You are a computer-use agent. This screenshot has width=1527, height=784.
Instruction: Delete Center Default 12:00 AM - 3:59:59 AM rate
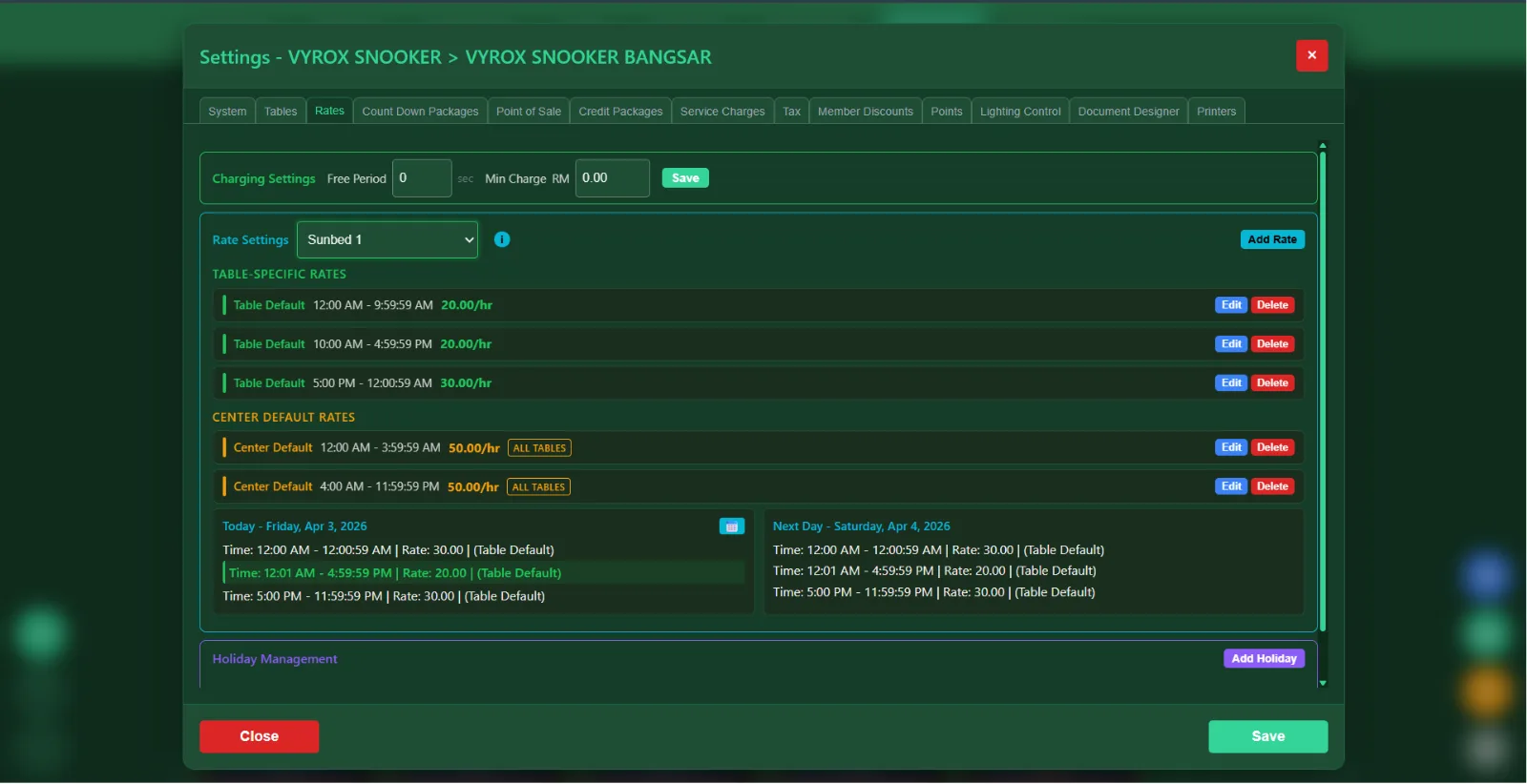tap(1272, 447)
